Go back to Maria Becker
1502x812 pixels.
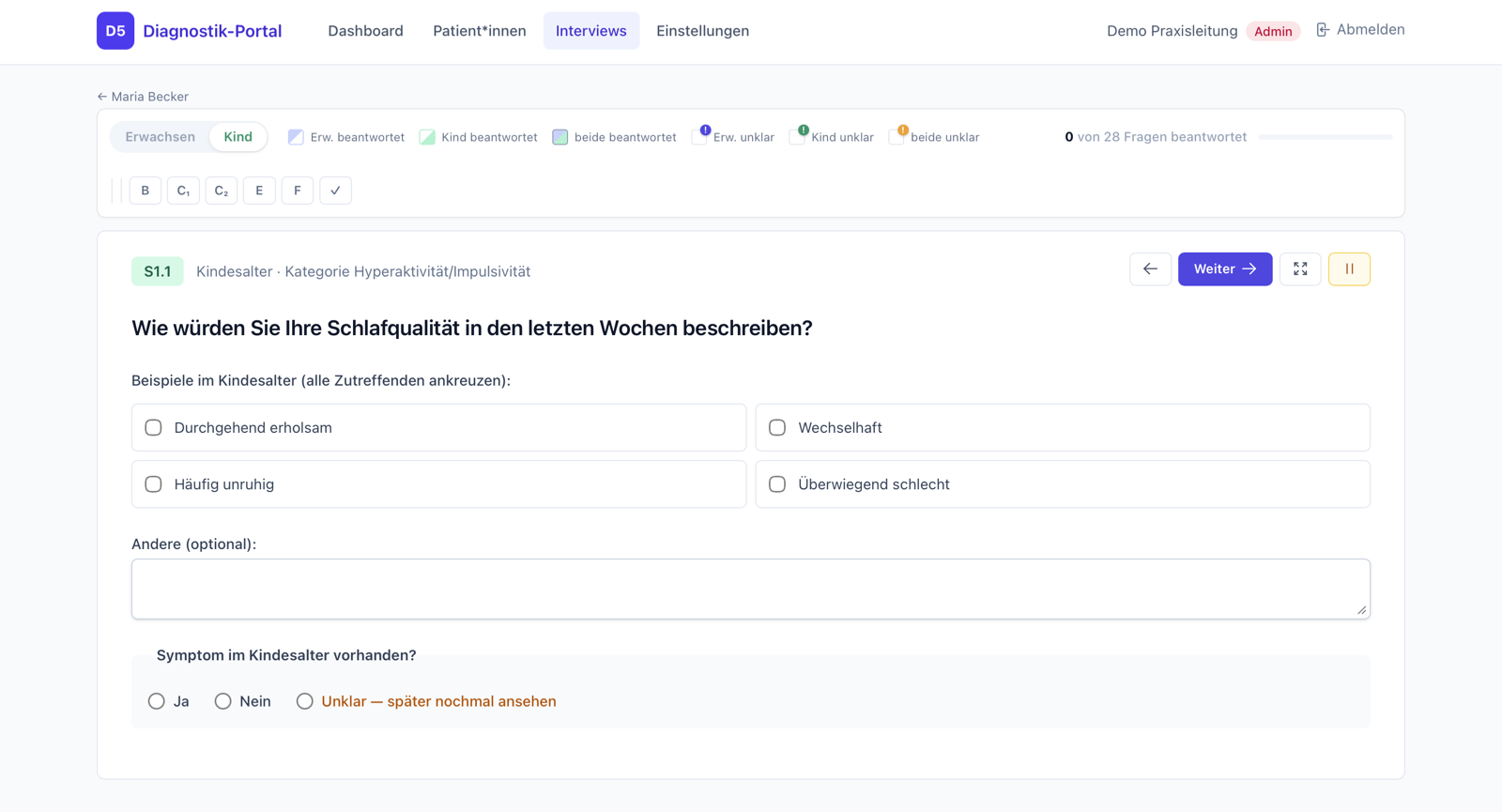(143, 97)
